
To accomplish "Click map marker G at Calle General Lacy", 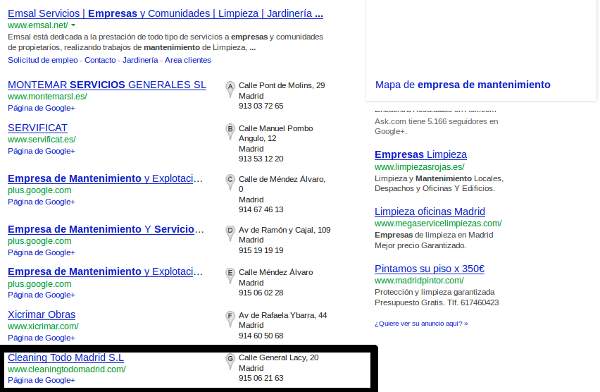I will (x=230, y=361).
